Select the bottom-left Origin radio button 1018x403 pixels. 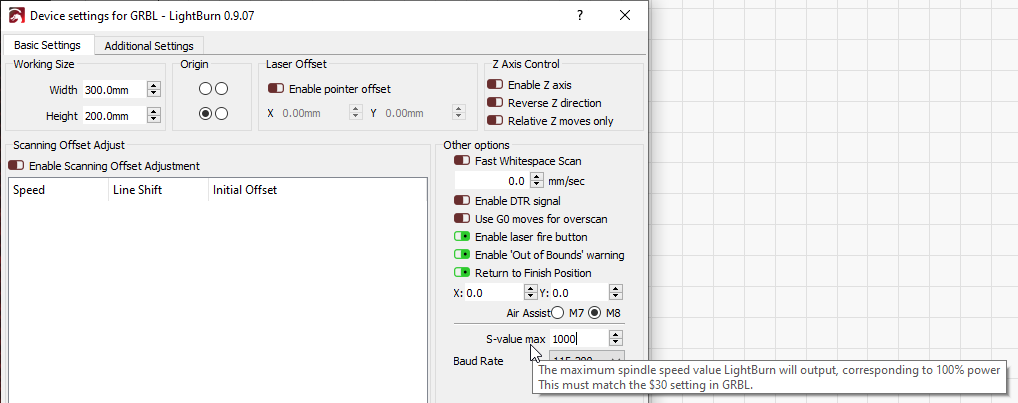point(206,114)
